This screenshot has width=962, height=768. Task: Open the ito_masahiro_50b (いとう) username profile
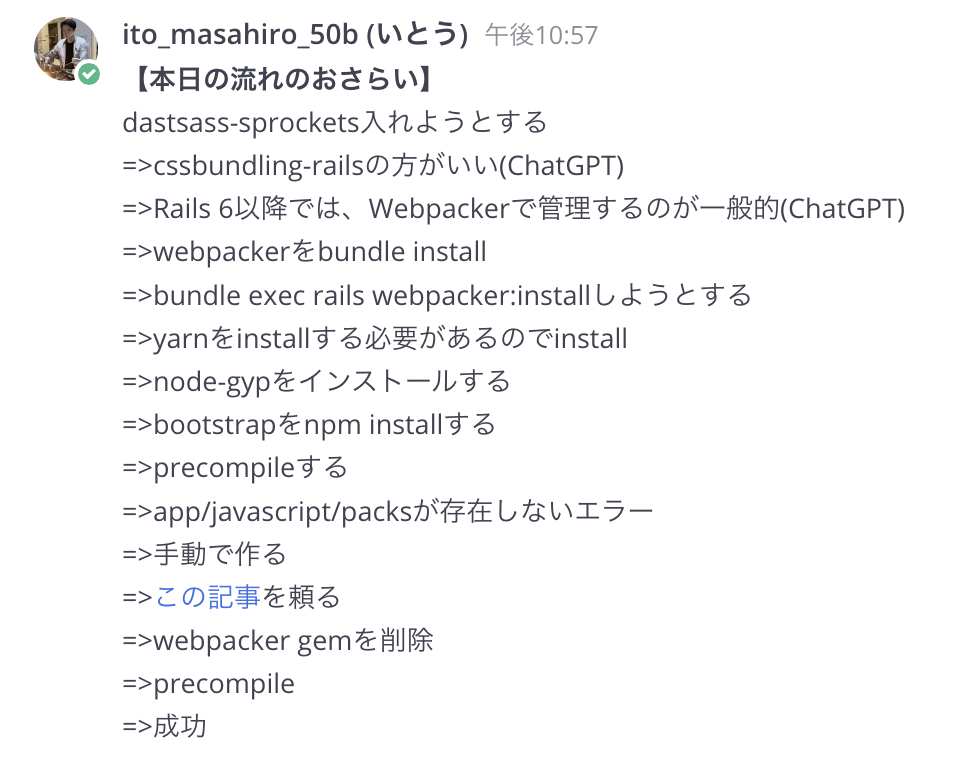point(295,34)
